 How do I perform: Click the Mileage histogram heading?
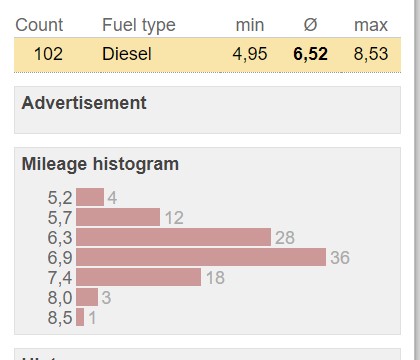[100, 164]
